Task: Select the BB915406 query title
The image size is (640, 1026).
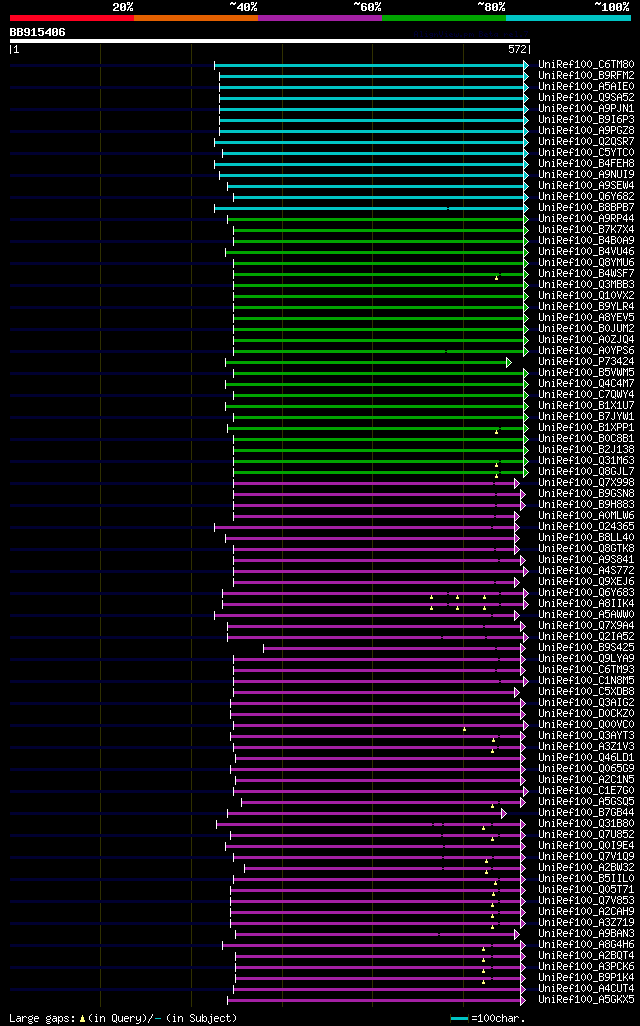Action: tap(37, 32)
